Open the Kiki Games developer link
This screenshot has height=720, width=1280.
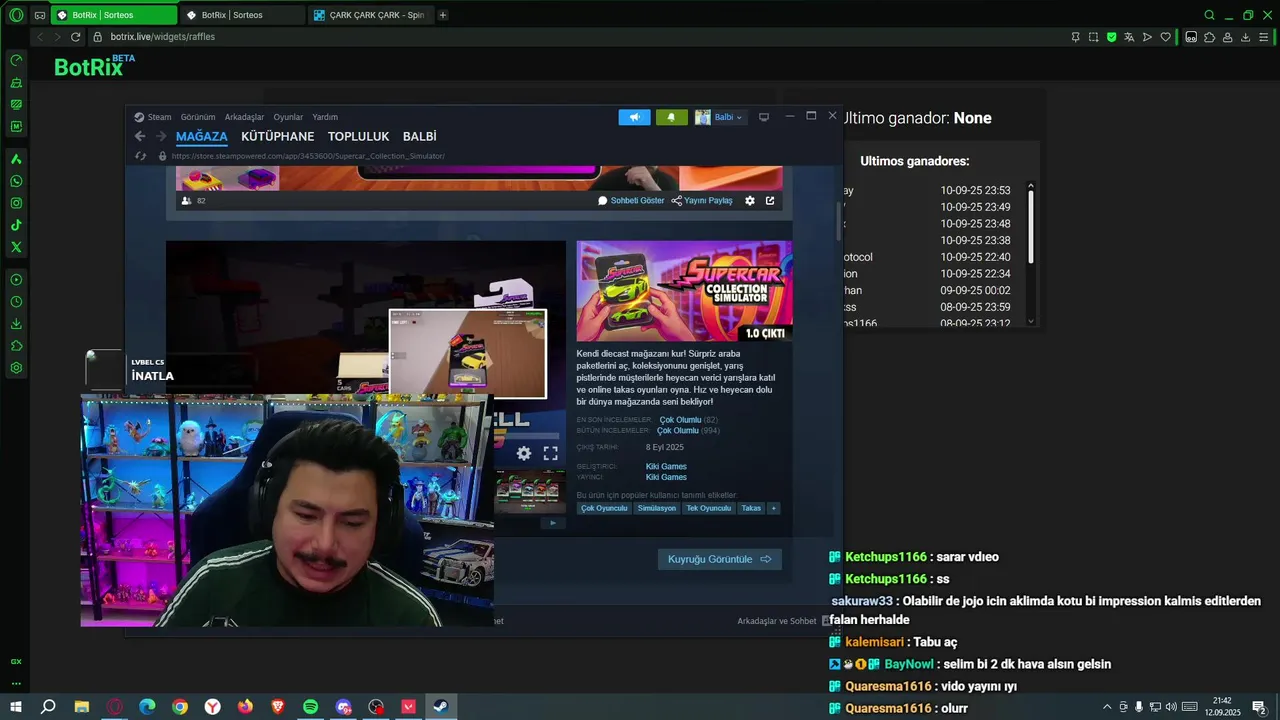coord(666,466)
